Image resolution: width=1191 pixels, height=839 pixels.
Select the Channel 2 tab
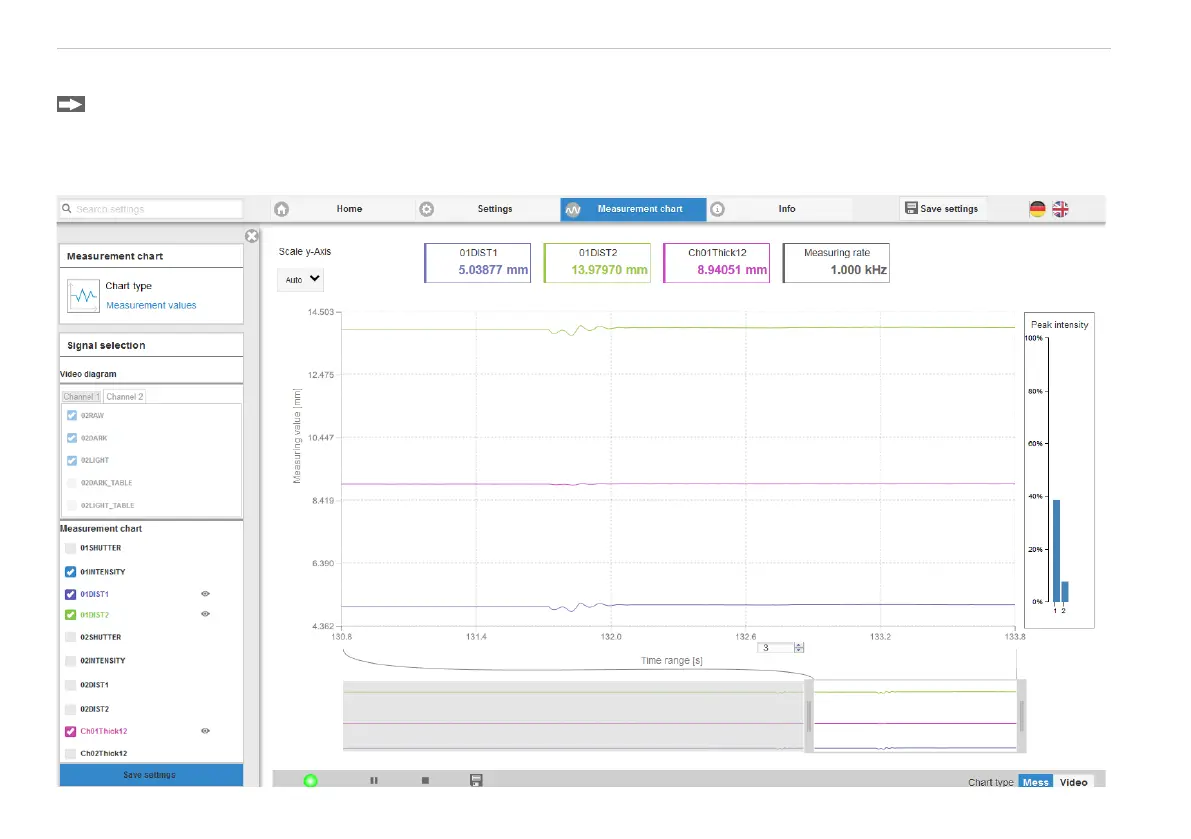point(125,396)
